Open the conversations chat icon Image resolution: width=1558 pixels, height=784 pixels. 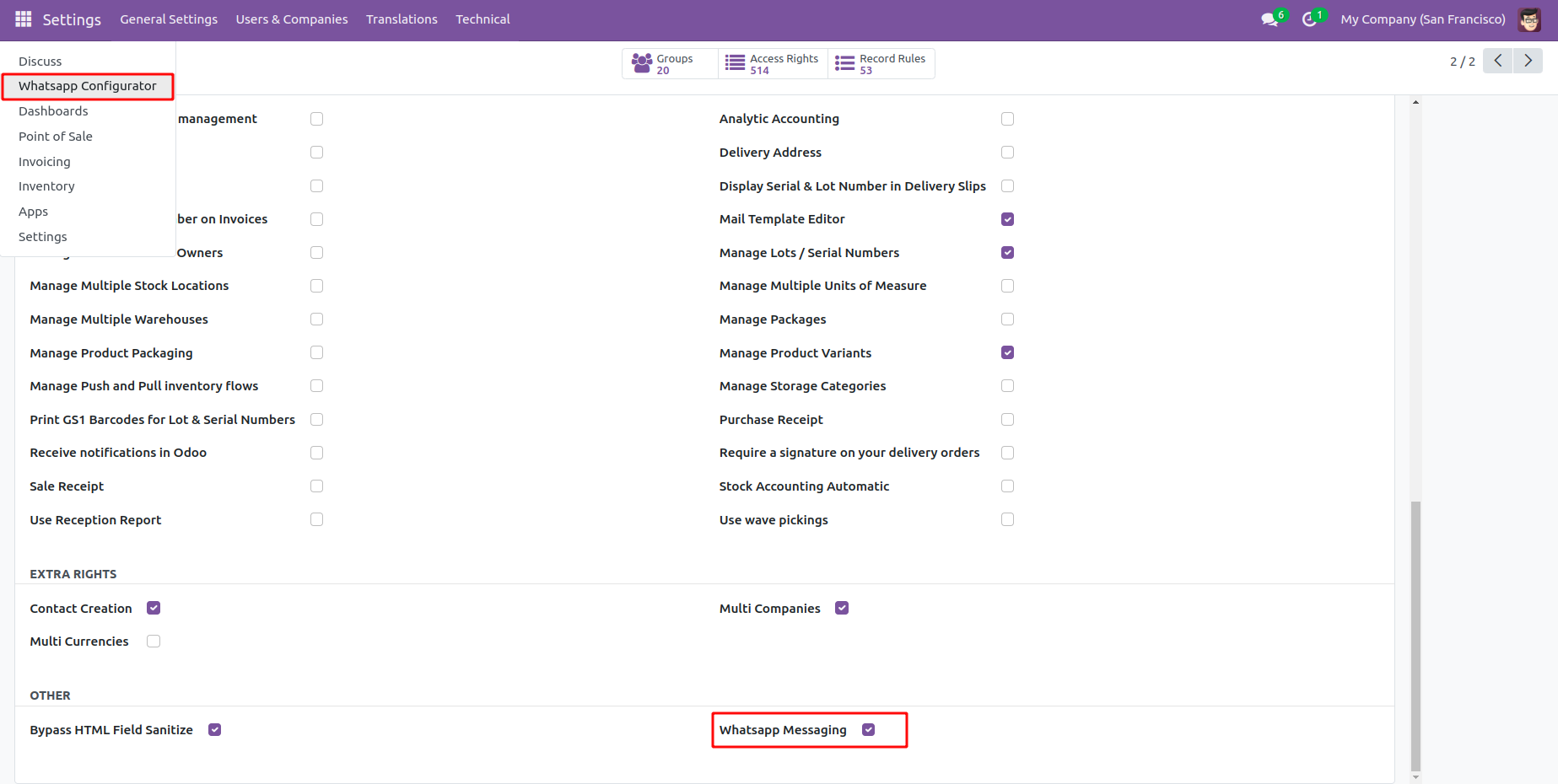[x=1270, y=19]
